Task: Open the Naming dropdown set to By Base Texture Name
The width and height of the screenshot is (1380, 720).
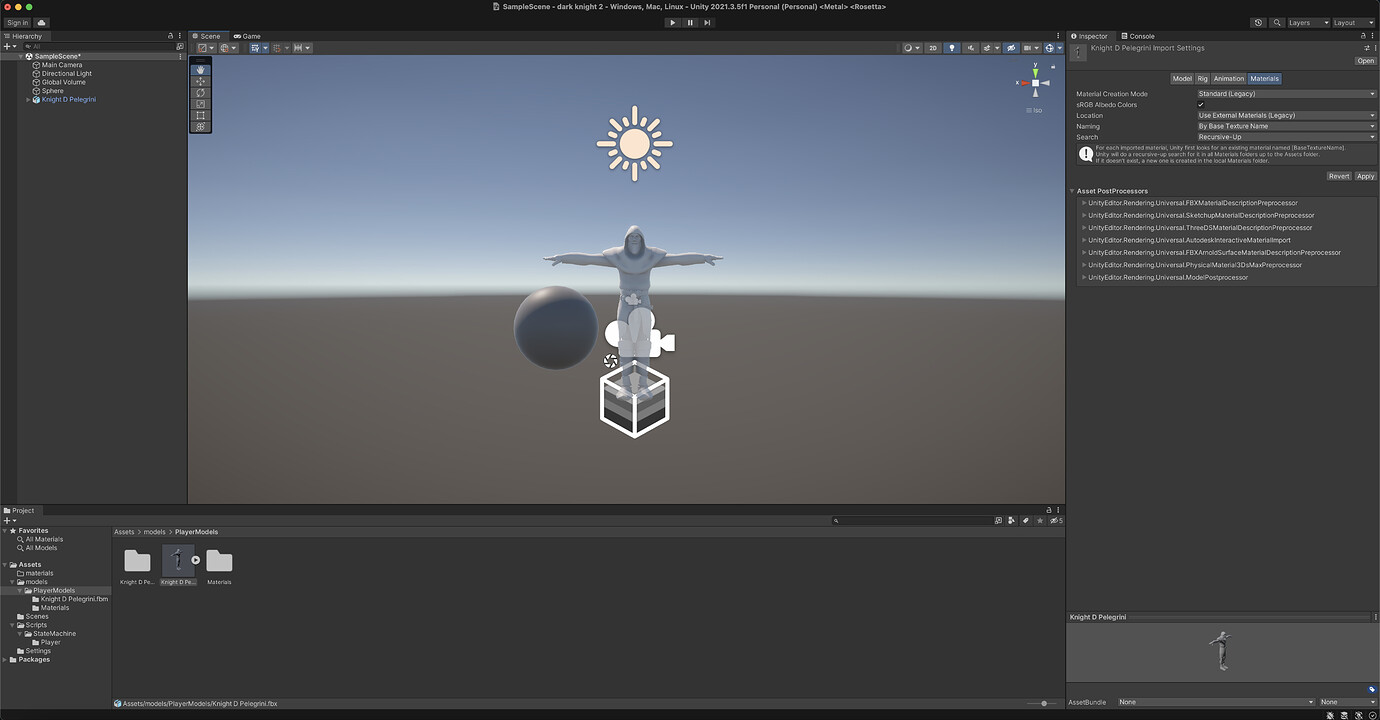Action: click(1285, 126)
